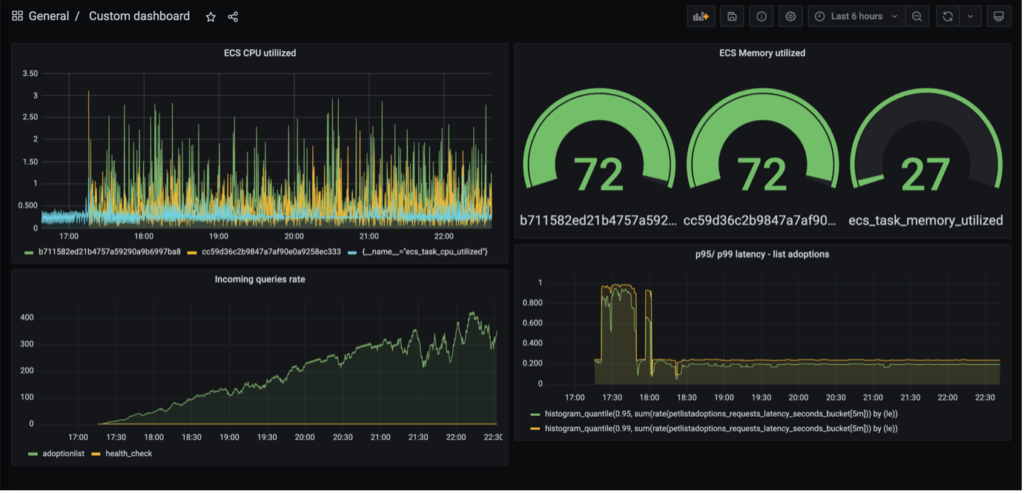This screenshot has width=1024, height=494.
Task: Toggle b711582ed21b4757a59290a9b6997ba8 CPU series
Action: (x=110, y=252)
